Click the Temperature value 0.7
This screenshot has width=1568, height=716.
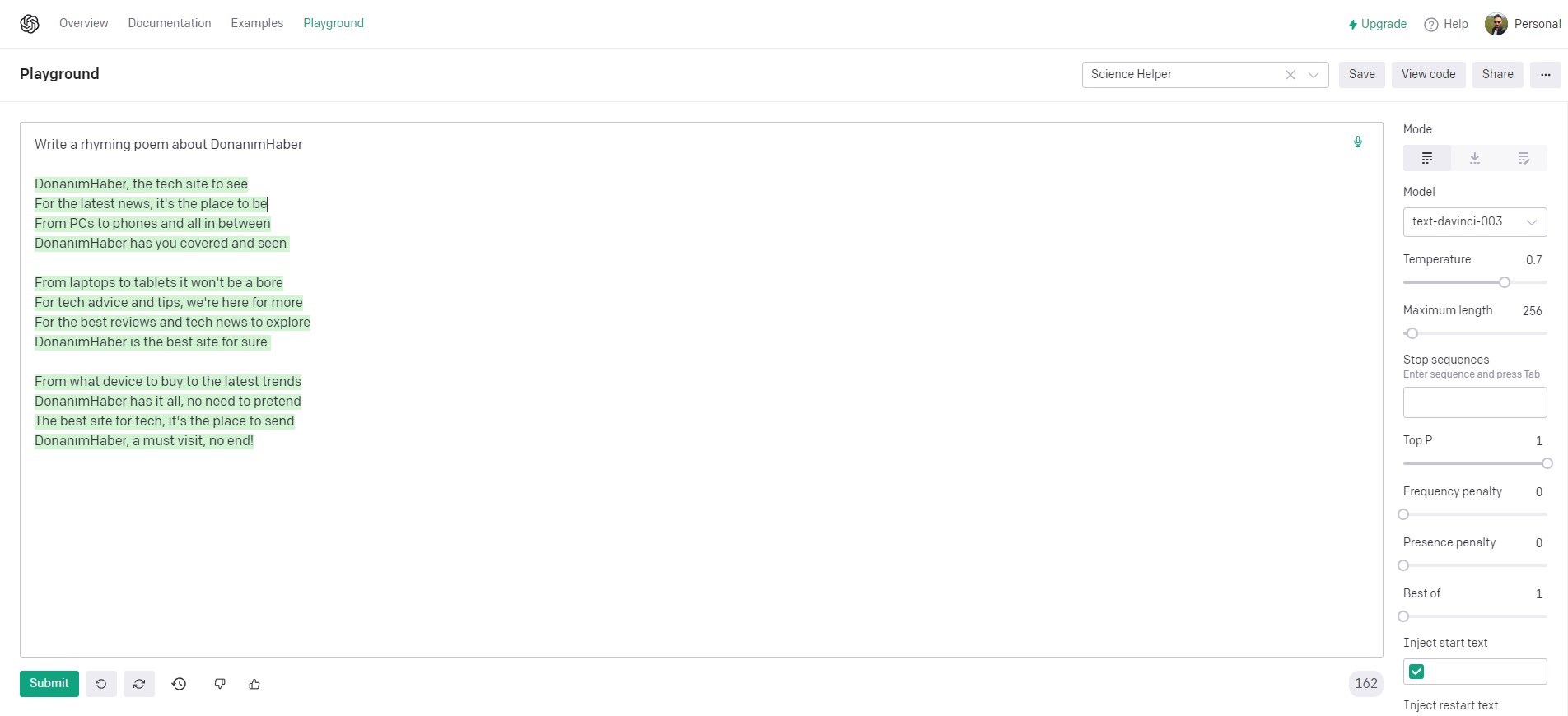pos(1533,260)
